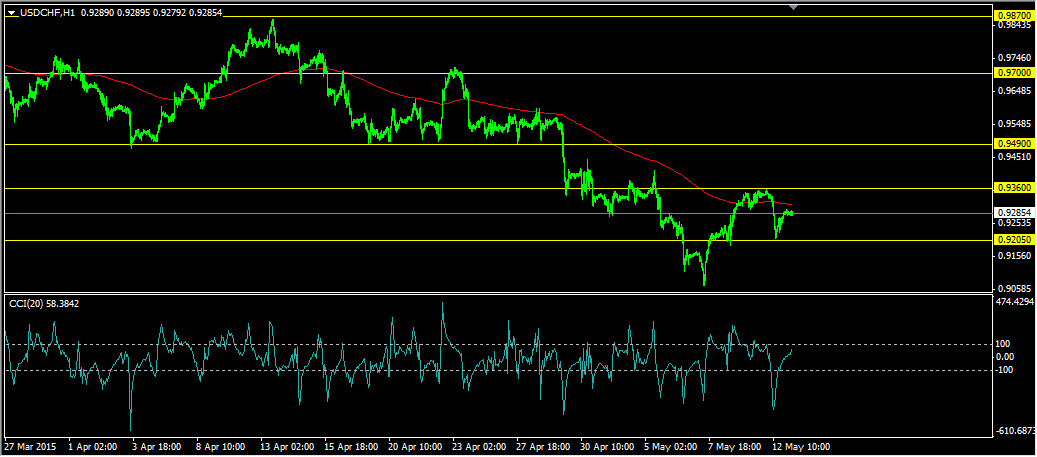
Task: Click the 100 level on CCI scale
Action: point(1003,344)
